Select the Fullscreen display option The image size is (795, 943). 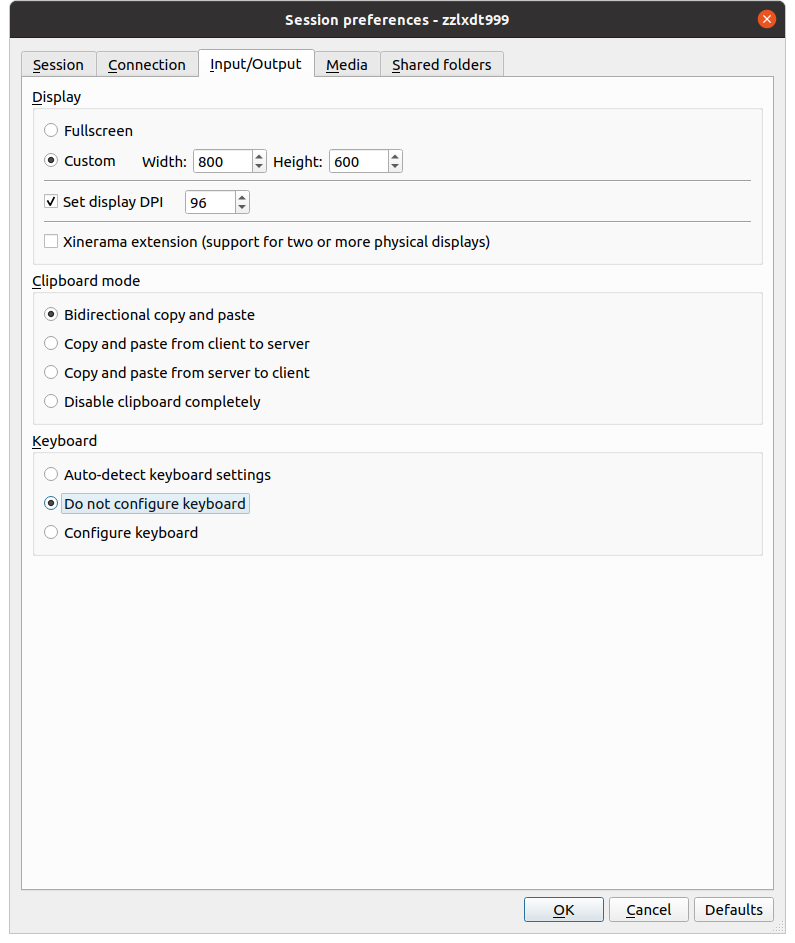[x=52, y=131]
